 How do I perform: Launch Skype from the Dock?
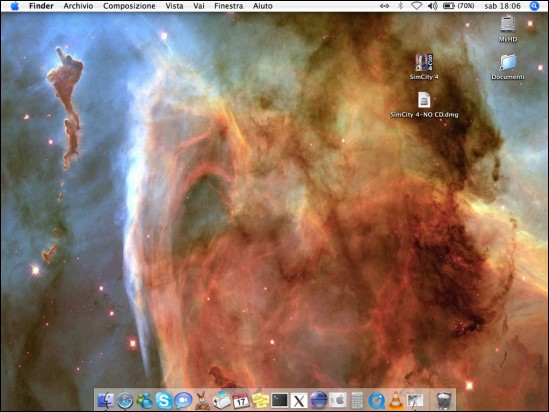[164, 400]
